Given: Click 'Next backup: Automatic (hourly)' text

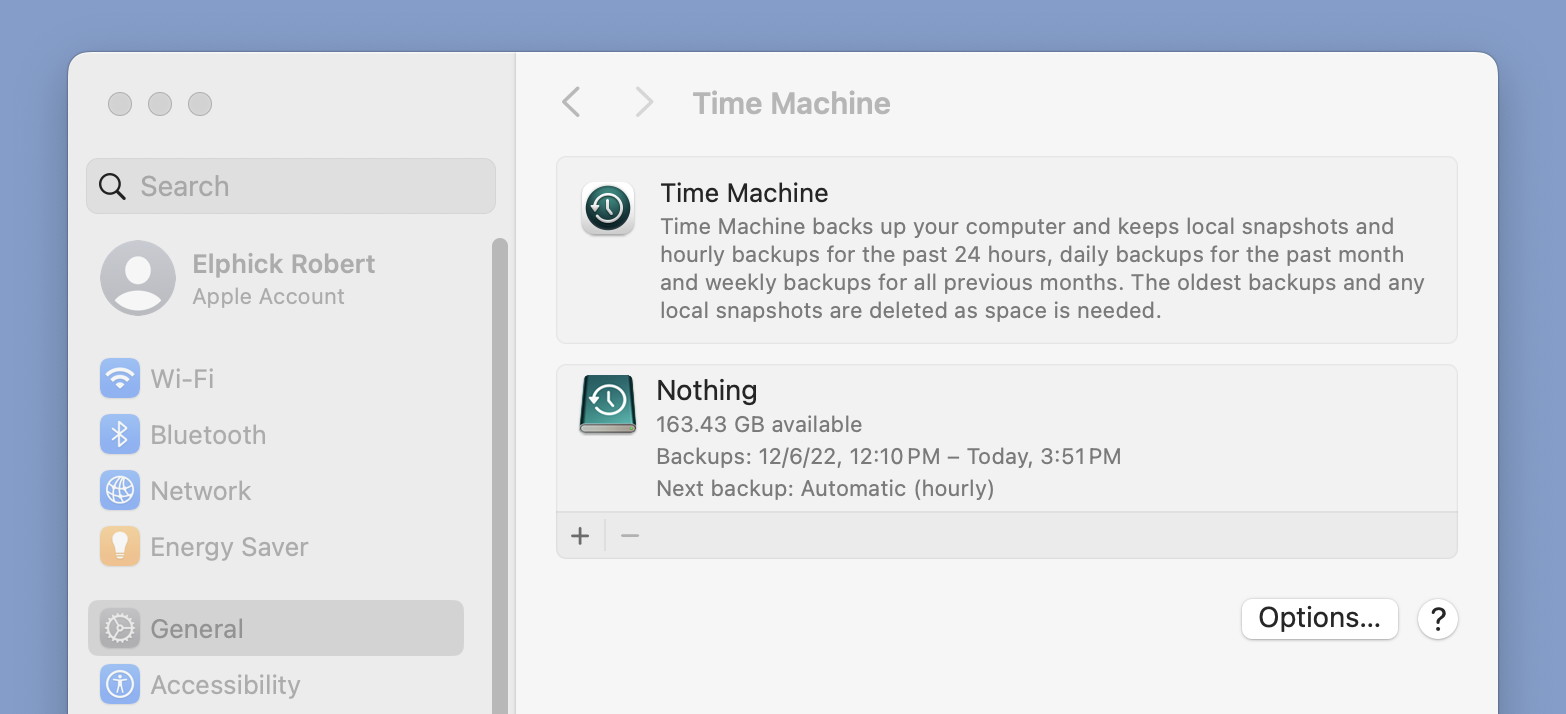Looking at the screenshot, I should (825, 489).
